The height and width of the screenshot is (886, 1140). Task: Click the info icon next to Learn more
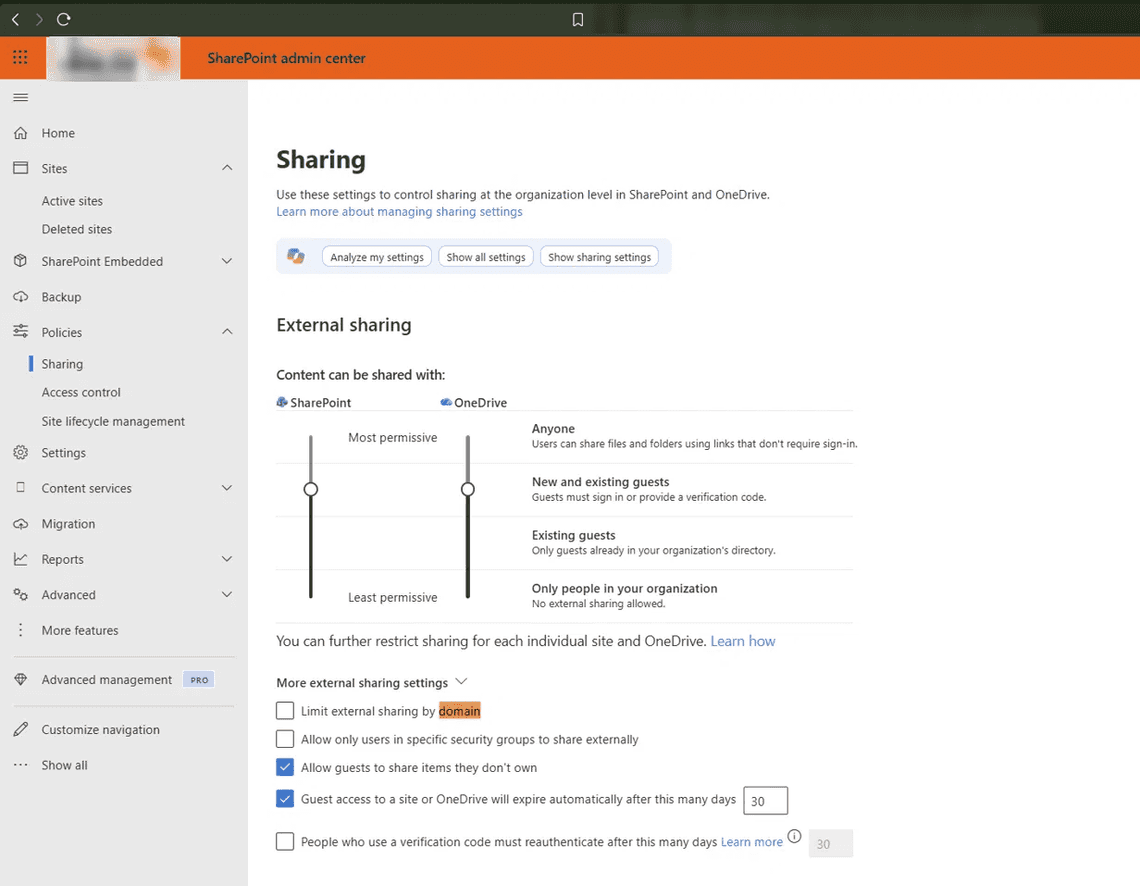pos(795,836)
